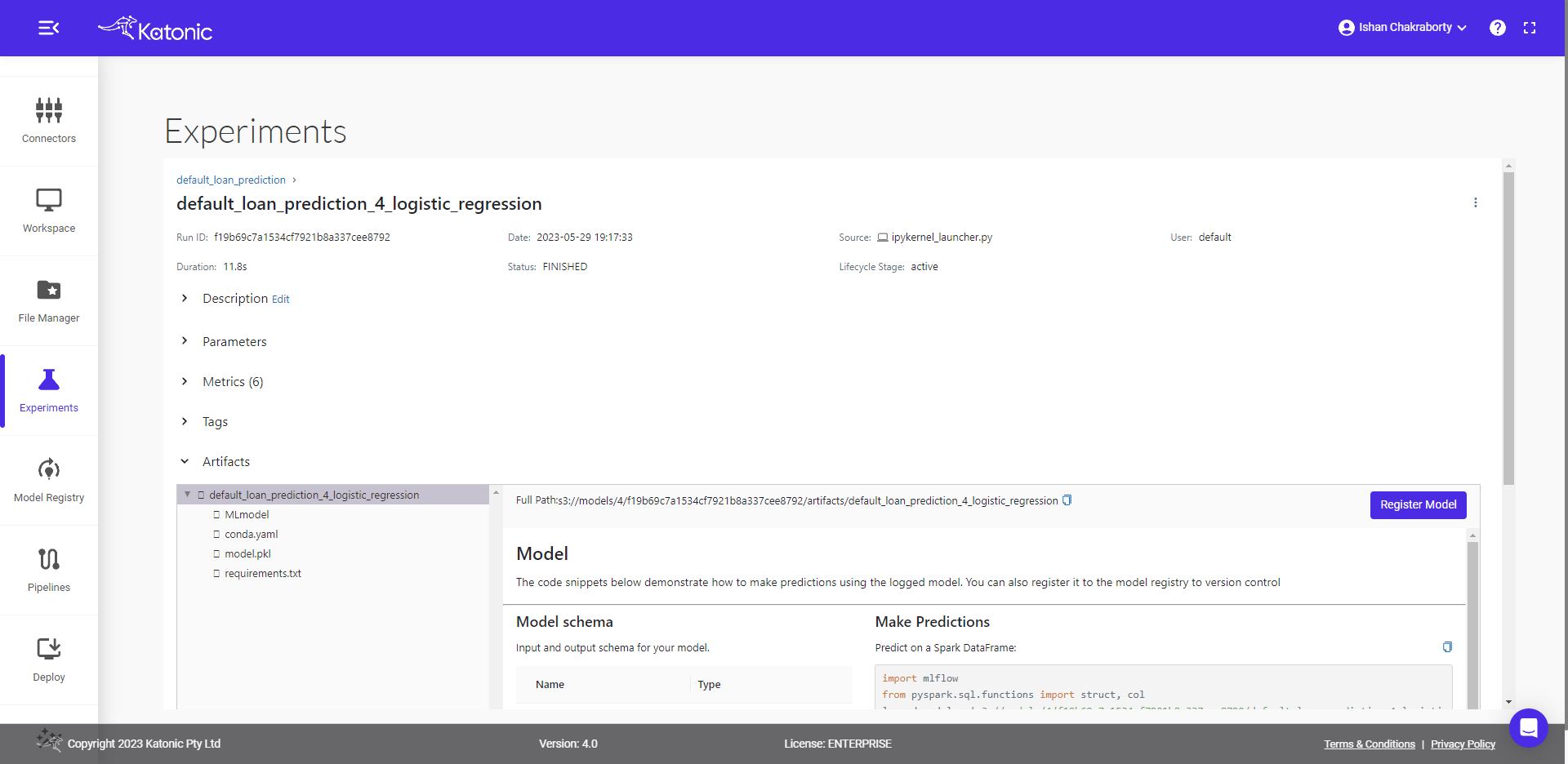Open the Model Registry section
1568x764 pixels.
49,480
